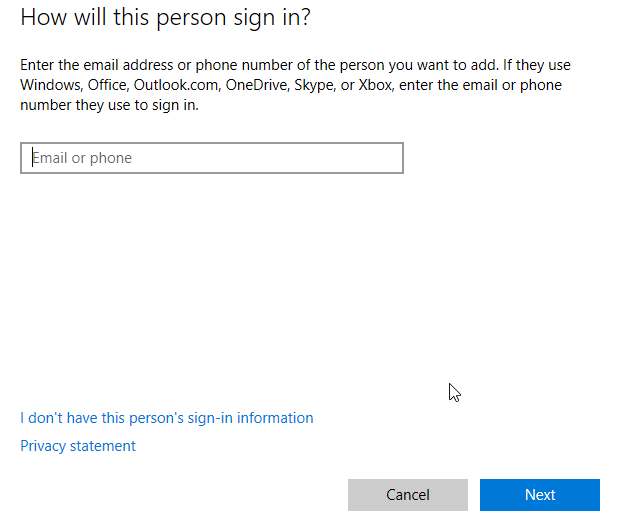Place cursor in the Email or phone box

(x=211, y=158)
